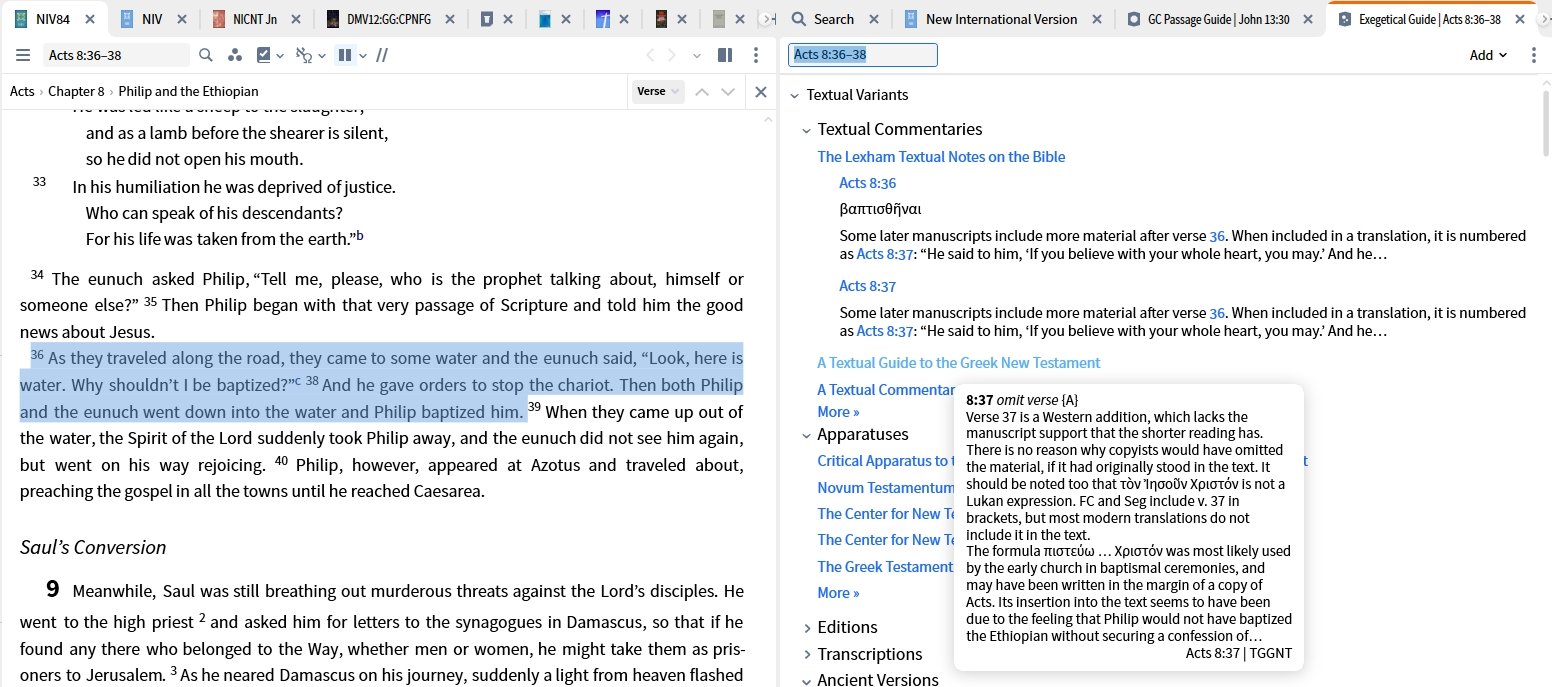
Task: Close the locator bar
Action: tap(760, 91)
